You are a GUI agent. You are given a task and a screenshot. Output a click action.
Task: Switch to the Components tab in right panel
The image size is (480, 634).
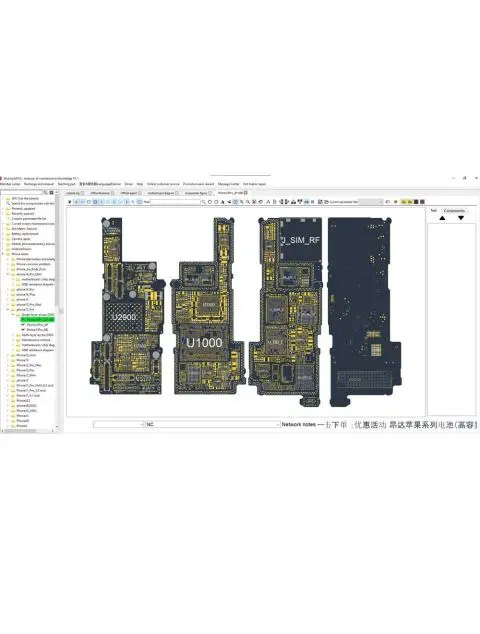click(454, 211)
